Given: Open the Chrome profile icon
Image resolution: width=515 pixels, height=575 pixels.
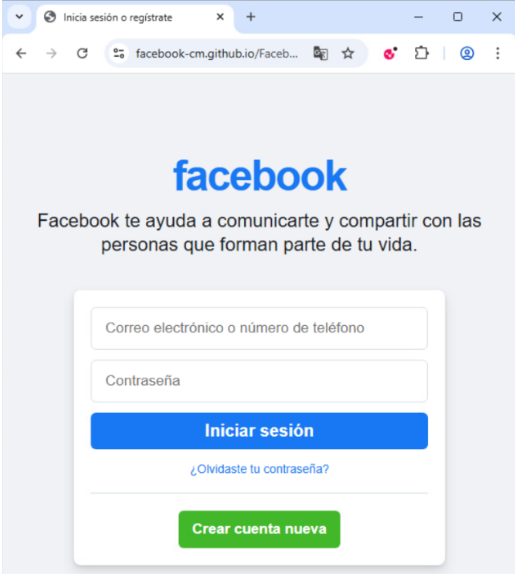Looking at the screenshot, I should [467, 54].
